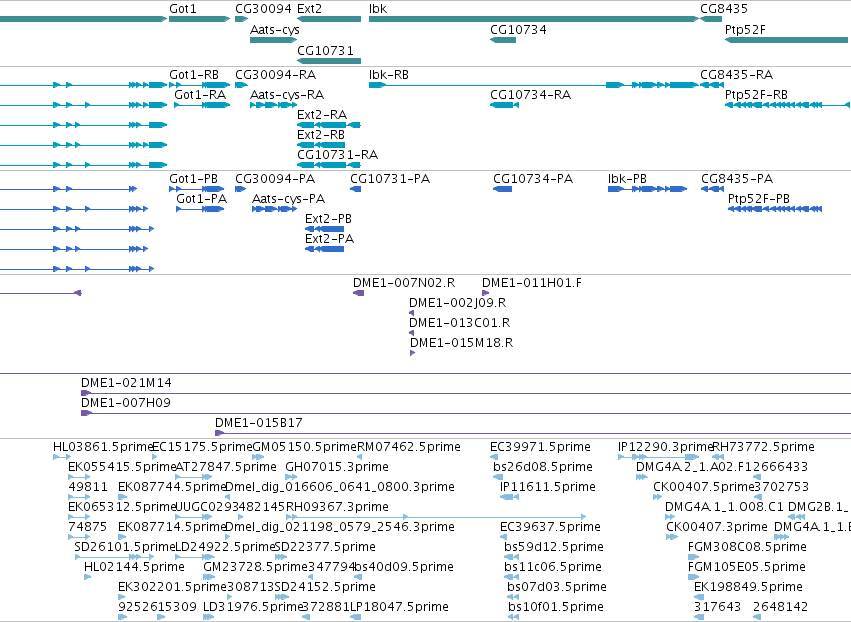
Task: Click the Ibk gene label
Action: tap(378, 9)
